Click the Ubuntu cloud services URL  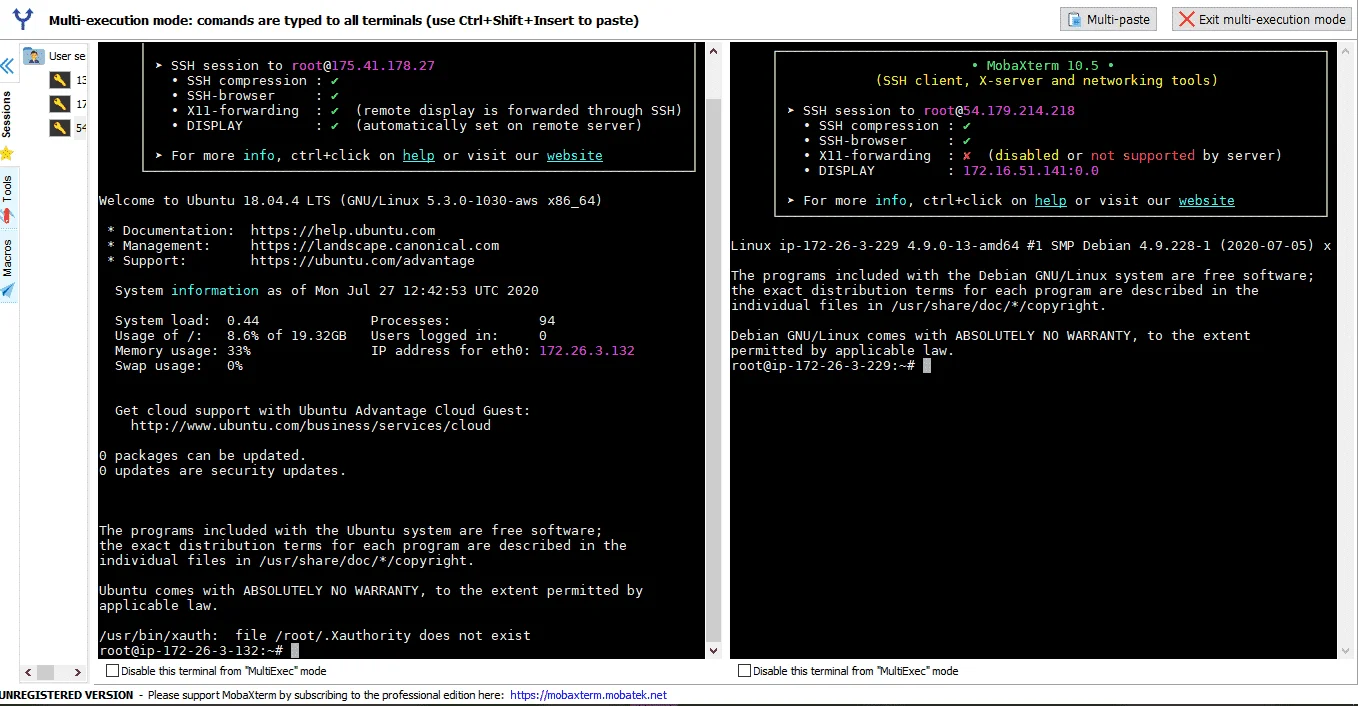311,426
